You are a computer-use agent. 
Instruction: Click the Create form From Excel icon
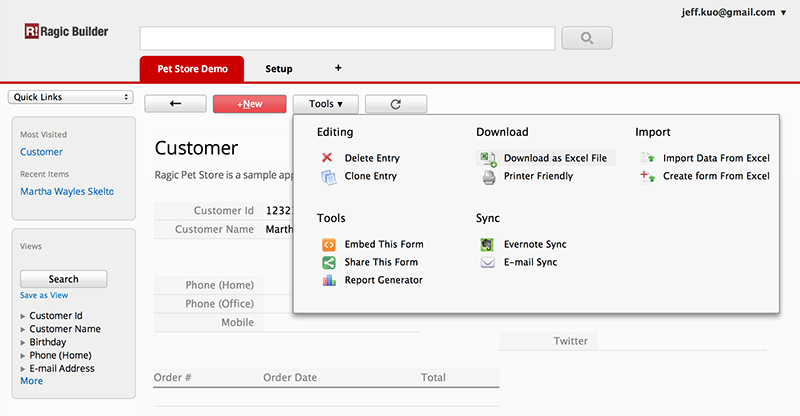[x=647, y=177]
